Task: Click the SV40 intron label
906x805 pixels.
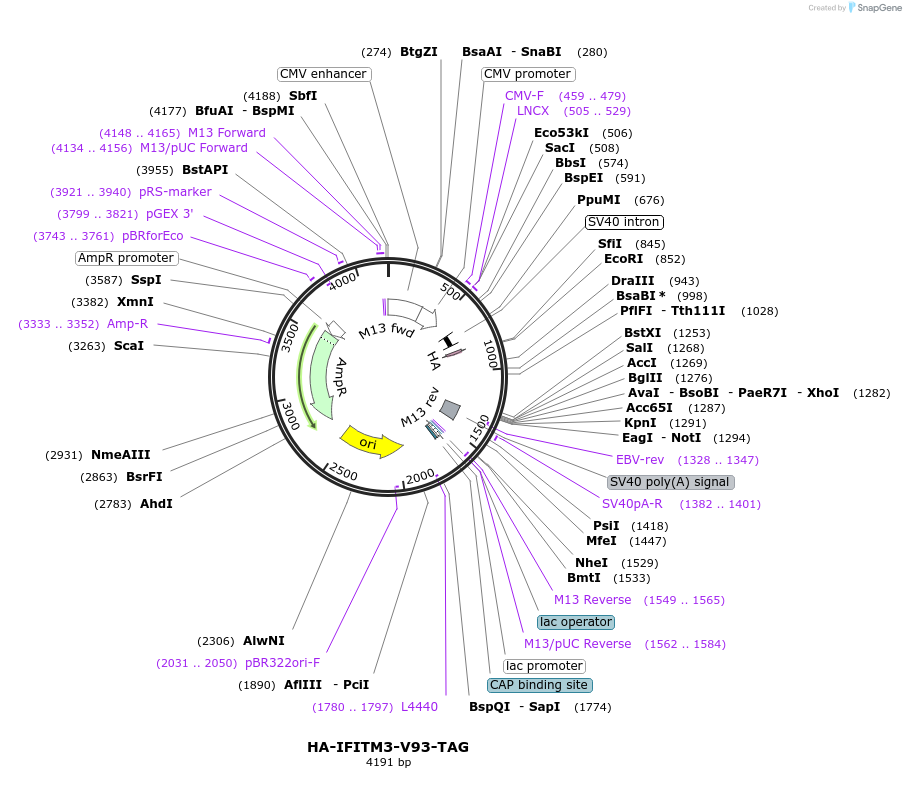Action: pyautogui.click(x=624, y=222)
